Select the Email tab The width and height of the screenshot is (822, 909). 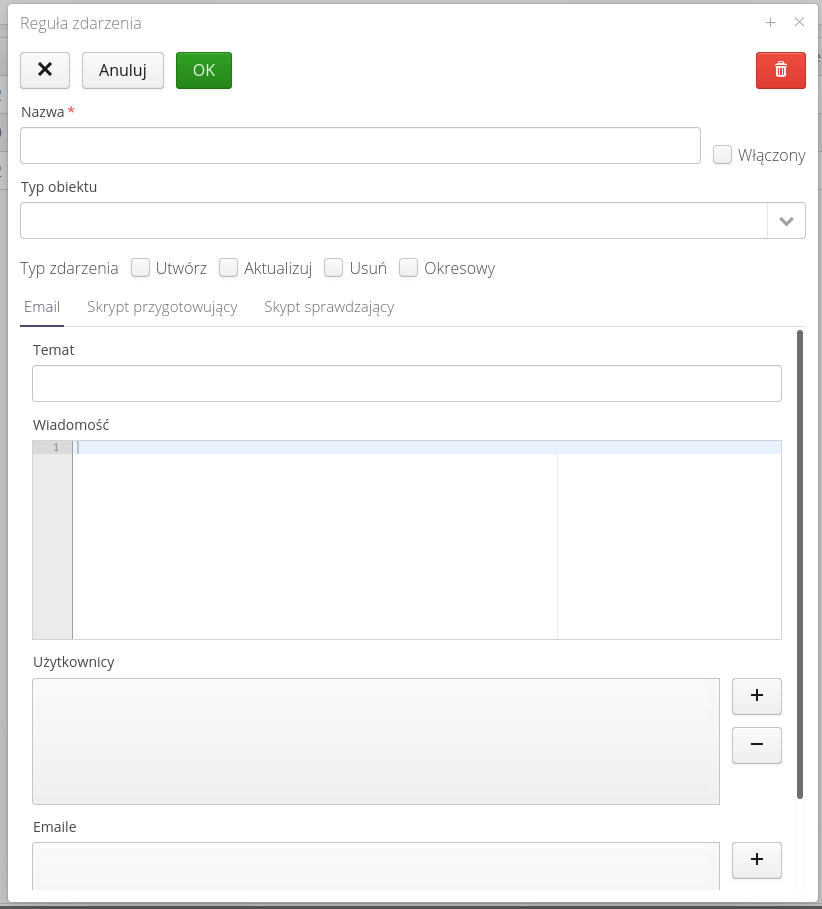[x=42, y=307]
